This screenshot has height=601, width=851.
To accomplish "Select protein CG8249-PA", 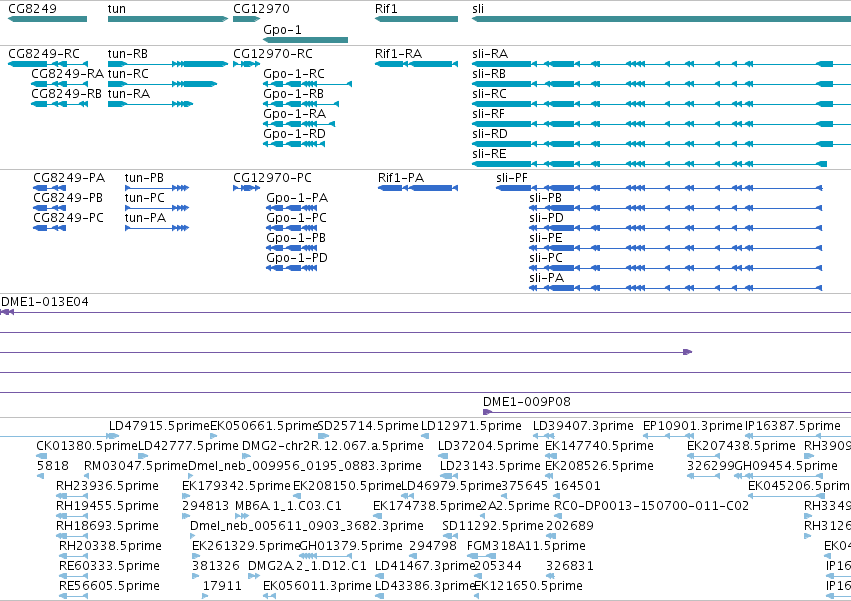I will point(49,188).
